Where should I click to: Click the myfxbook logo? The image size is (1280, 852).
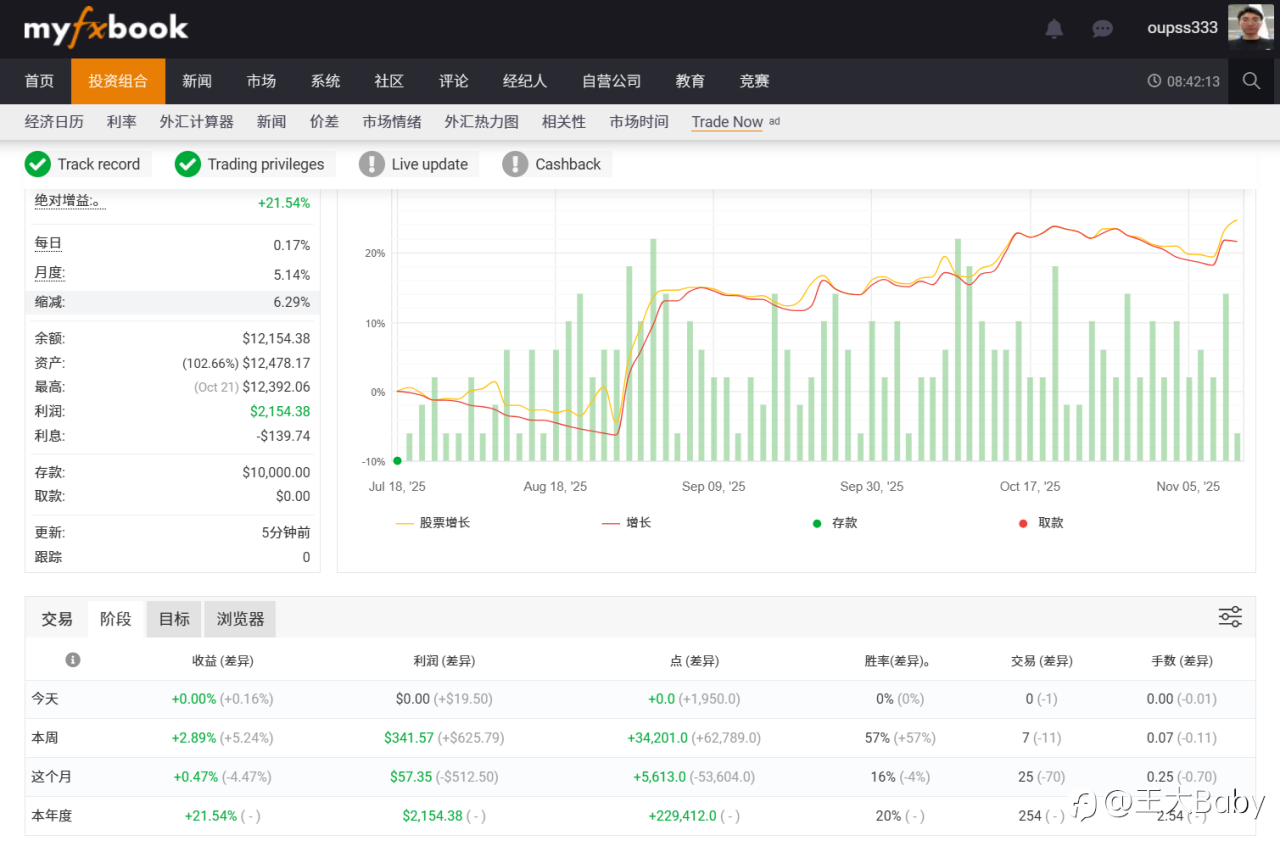point(106,28)
